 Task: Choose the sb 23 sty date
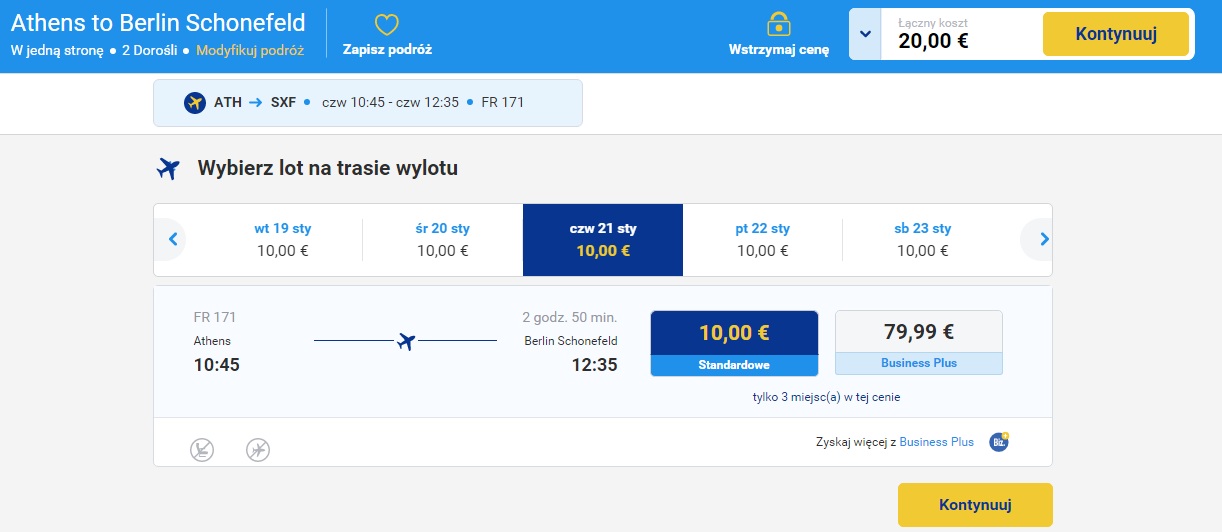pyautogui.click(x=923, y=240)
